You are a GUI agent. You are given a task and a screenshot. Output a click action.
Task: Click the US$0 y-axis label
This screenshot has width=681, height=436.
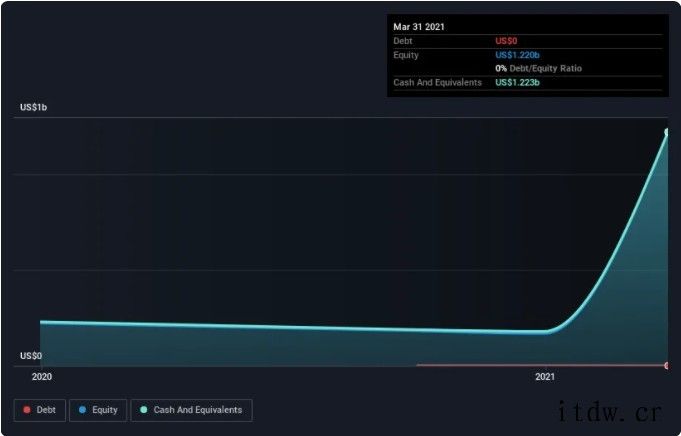pyautogui.click(x=31, y=356)
